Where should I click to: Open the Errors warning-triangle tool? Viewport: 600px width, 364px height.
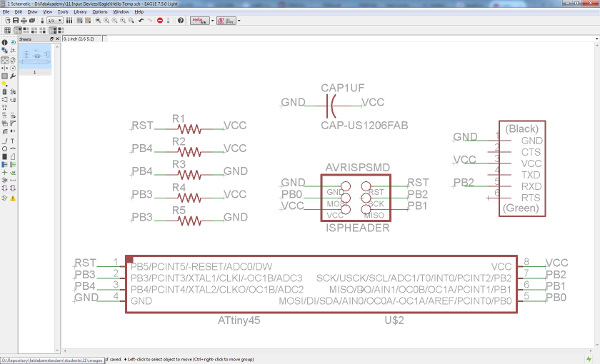pos(13,198)
